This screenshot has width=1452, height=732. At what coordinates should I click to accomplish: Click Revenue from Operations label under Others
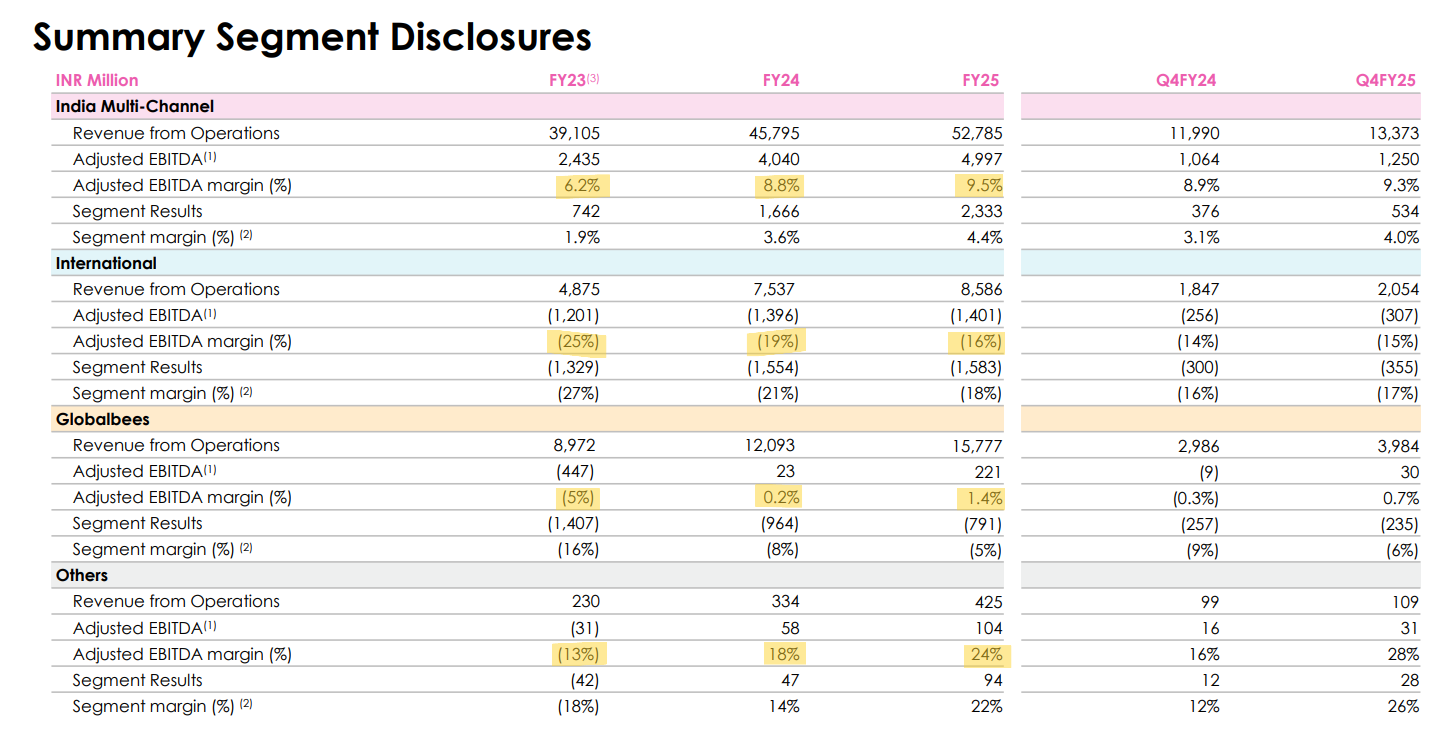(x=176, y=601)
